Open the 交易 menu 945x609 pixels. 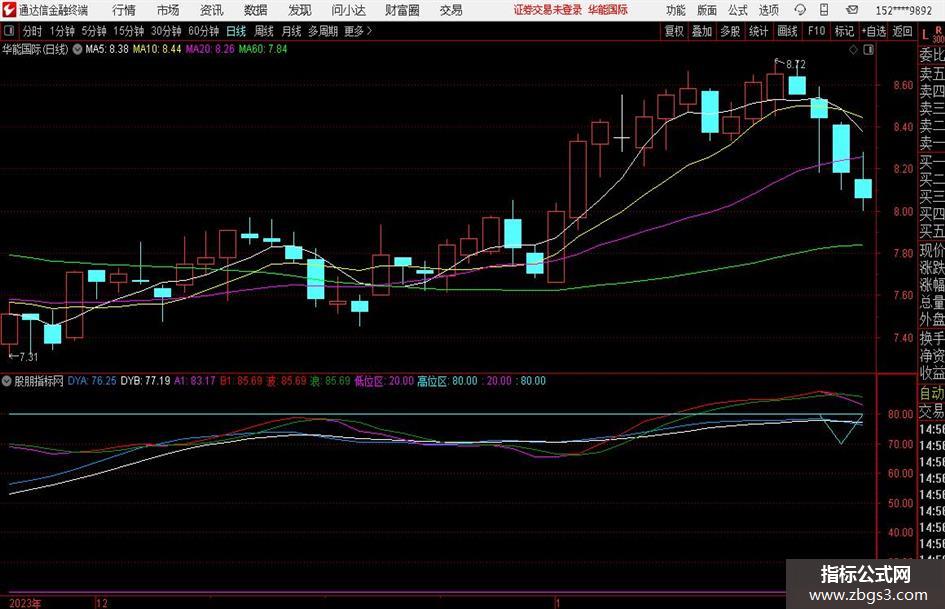tap(451, 10)
